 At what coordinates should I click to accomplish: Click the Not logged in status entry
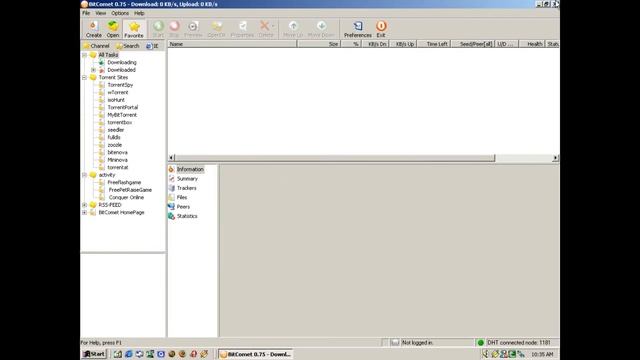click(x=417, y=343)
